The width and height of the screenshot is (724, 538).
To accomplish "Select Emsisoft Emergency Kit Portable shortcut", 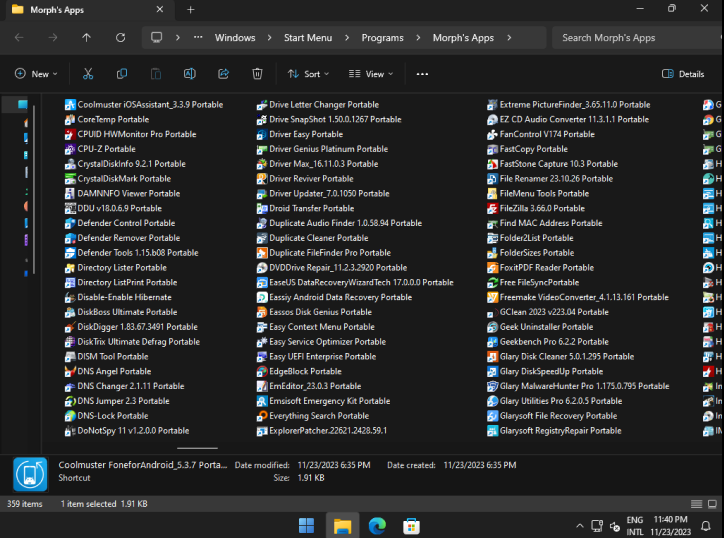I will 323,401.
